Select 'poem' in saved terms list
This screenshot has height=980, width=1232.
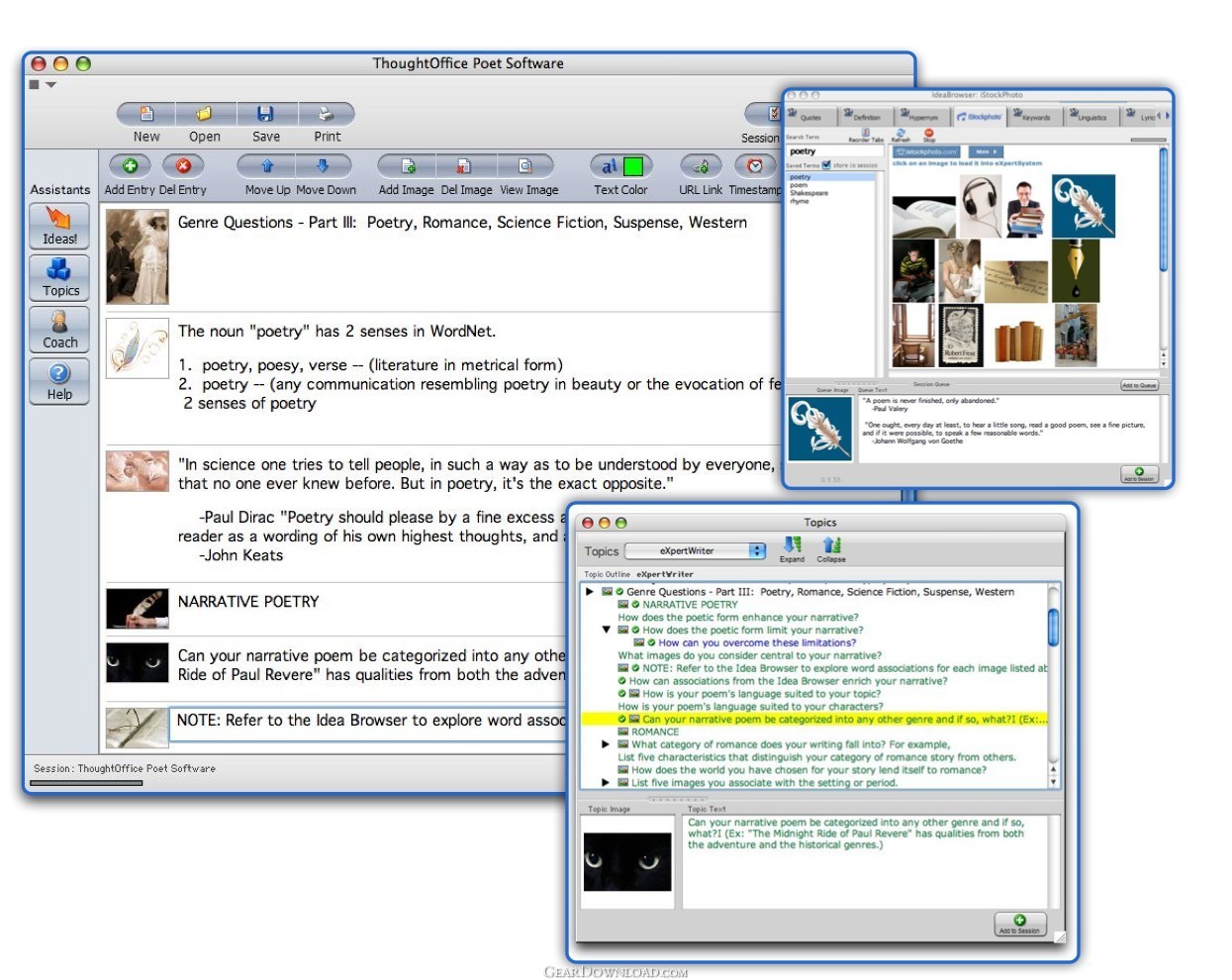pos(799,185)
